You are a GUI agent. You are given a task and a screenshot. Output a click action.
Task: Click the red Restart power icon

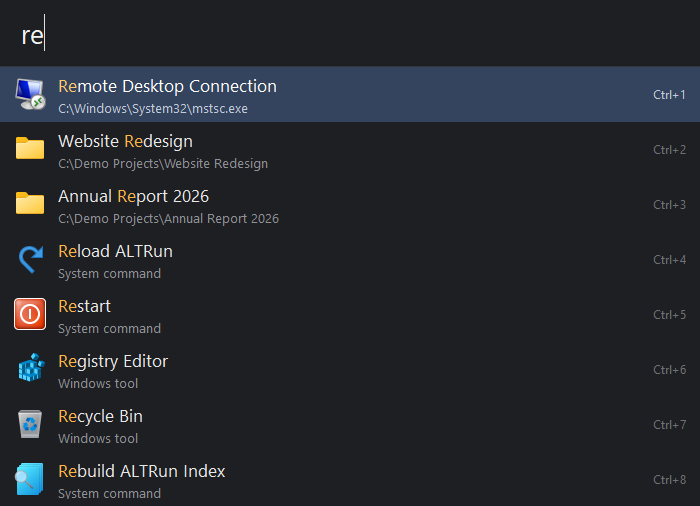(x=30, y=314)
